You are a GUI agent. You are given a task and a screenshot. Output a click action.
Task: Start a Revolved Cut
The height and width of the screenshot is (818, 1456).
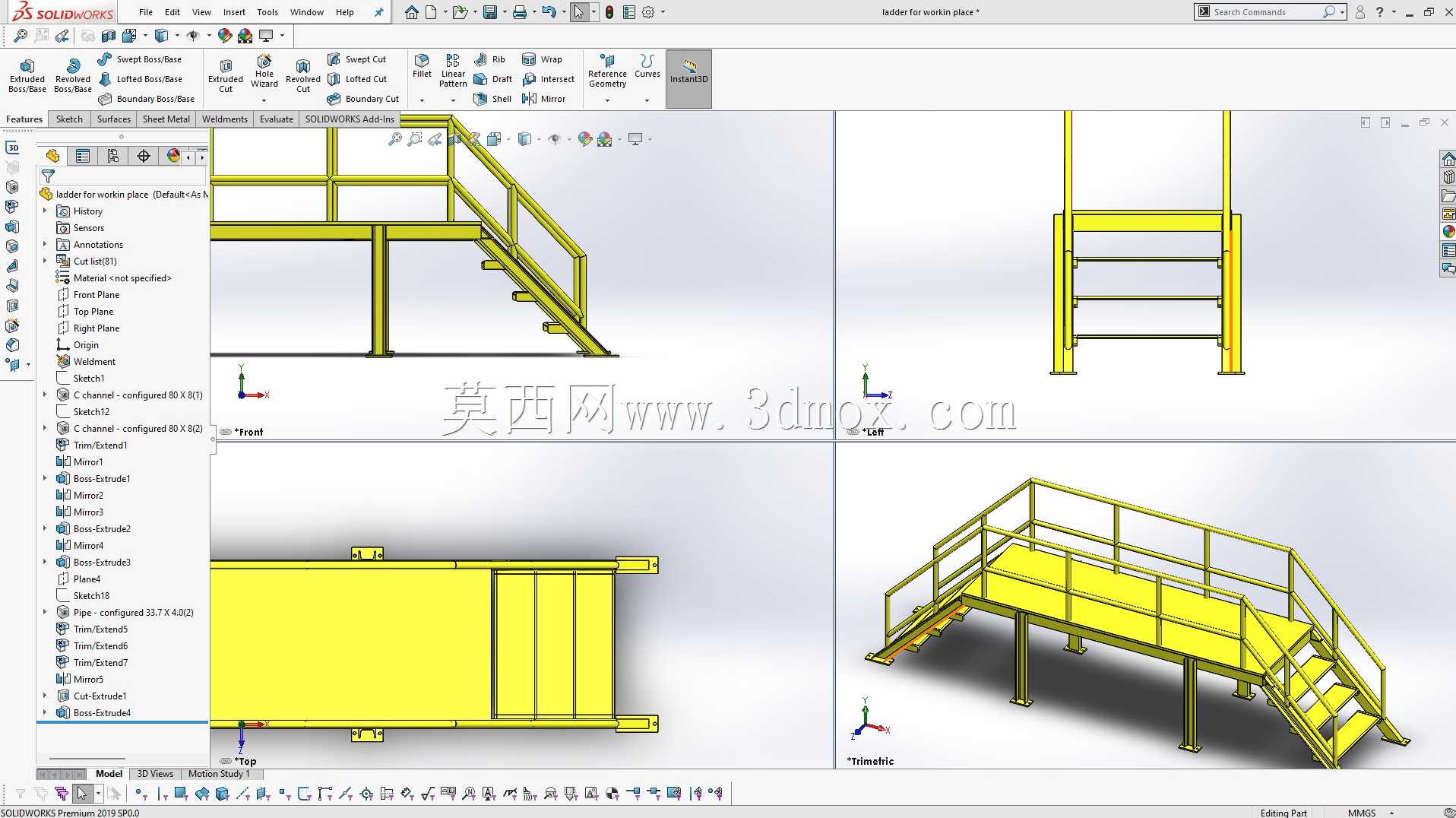point(303,76)
